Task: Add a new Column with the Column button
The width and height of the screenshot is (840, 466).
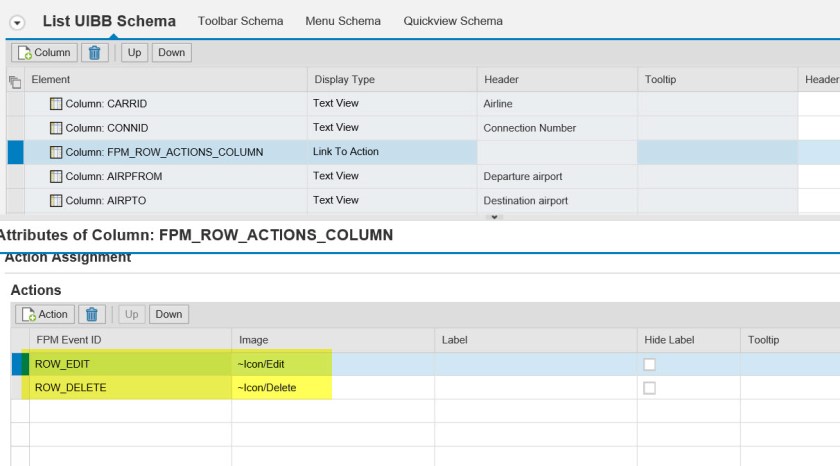Action: pos(44,52)
